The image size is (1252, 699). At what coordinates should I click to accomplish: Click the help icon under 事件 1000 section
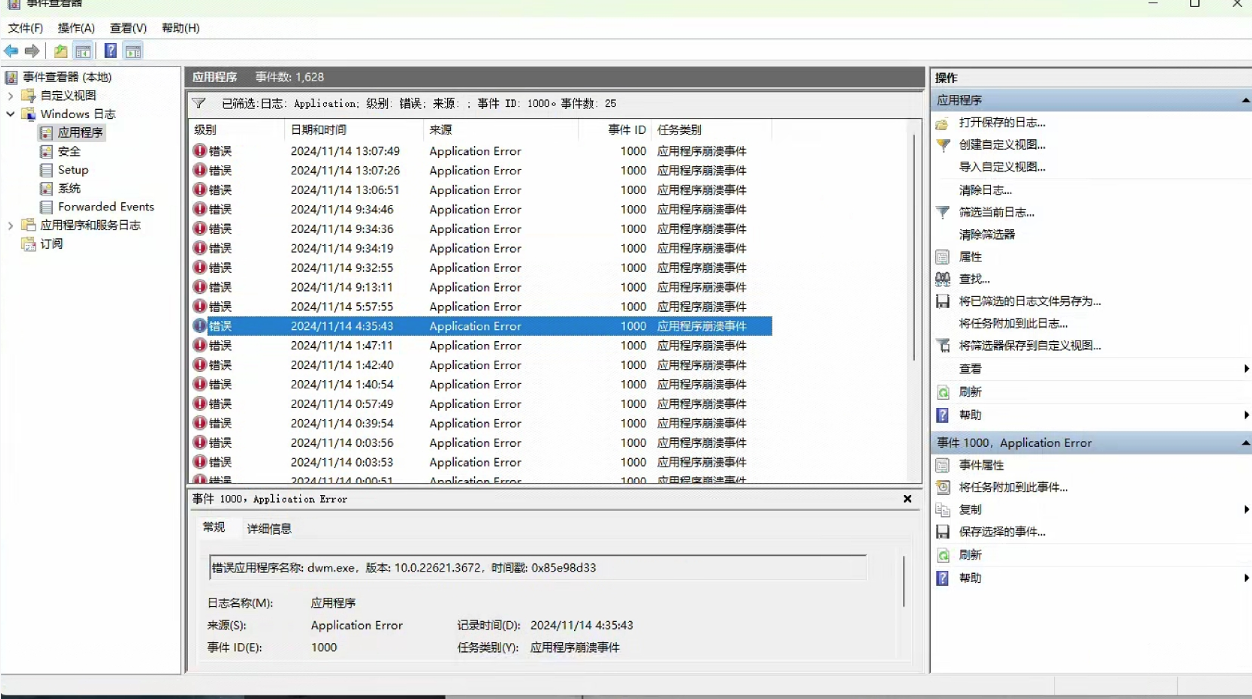942,578
